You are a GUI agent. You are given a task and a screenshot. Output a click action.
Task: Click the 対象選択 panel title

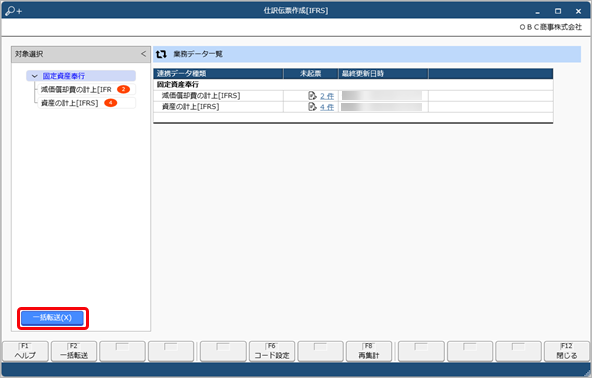pyautogui.click(x=29, y=54)
